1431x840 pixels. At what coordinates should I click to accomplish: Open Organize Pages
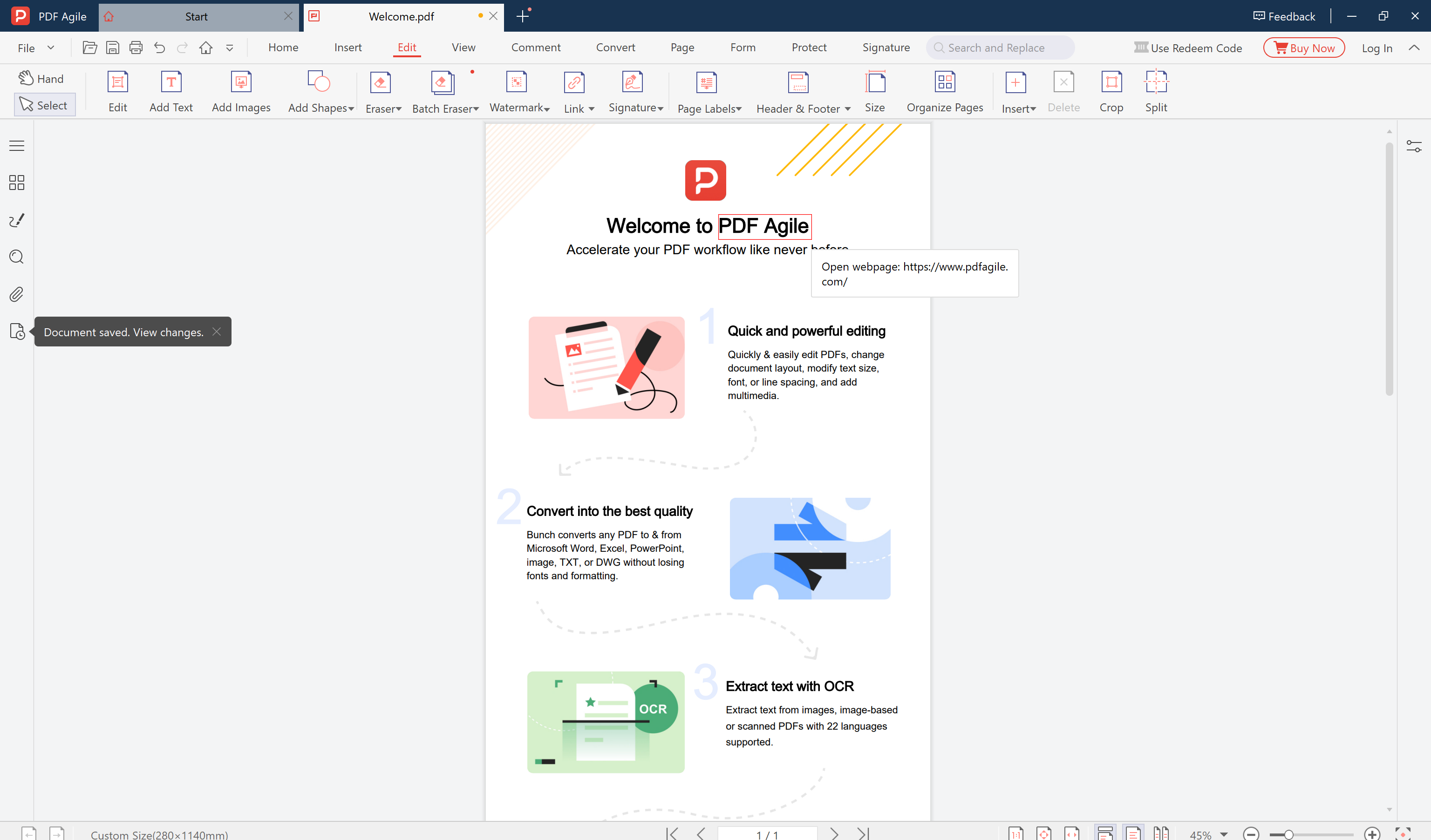[x=944, y=91]
